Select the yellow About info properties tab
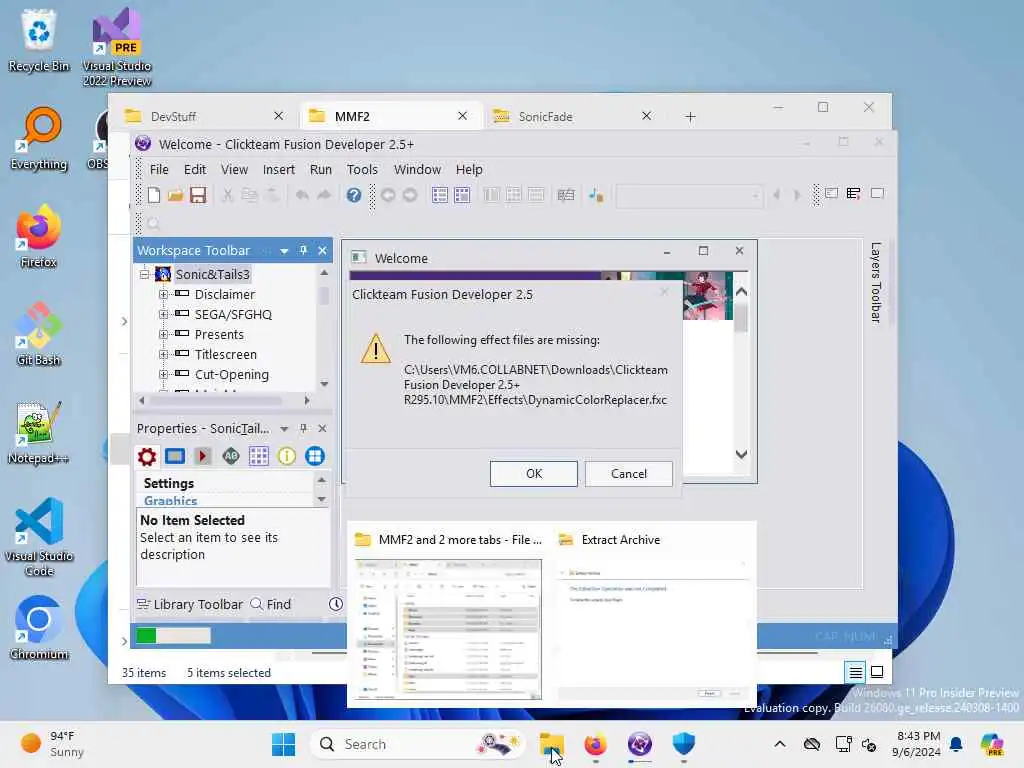Screen dimensions: 1024x768 coord(287,456)
